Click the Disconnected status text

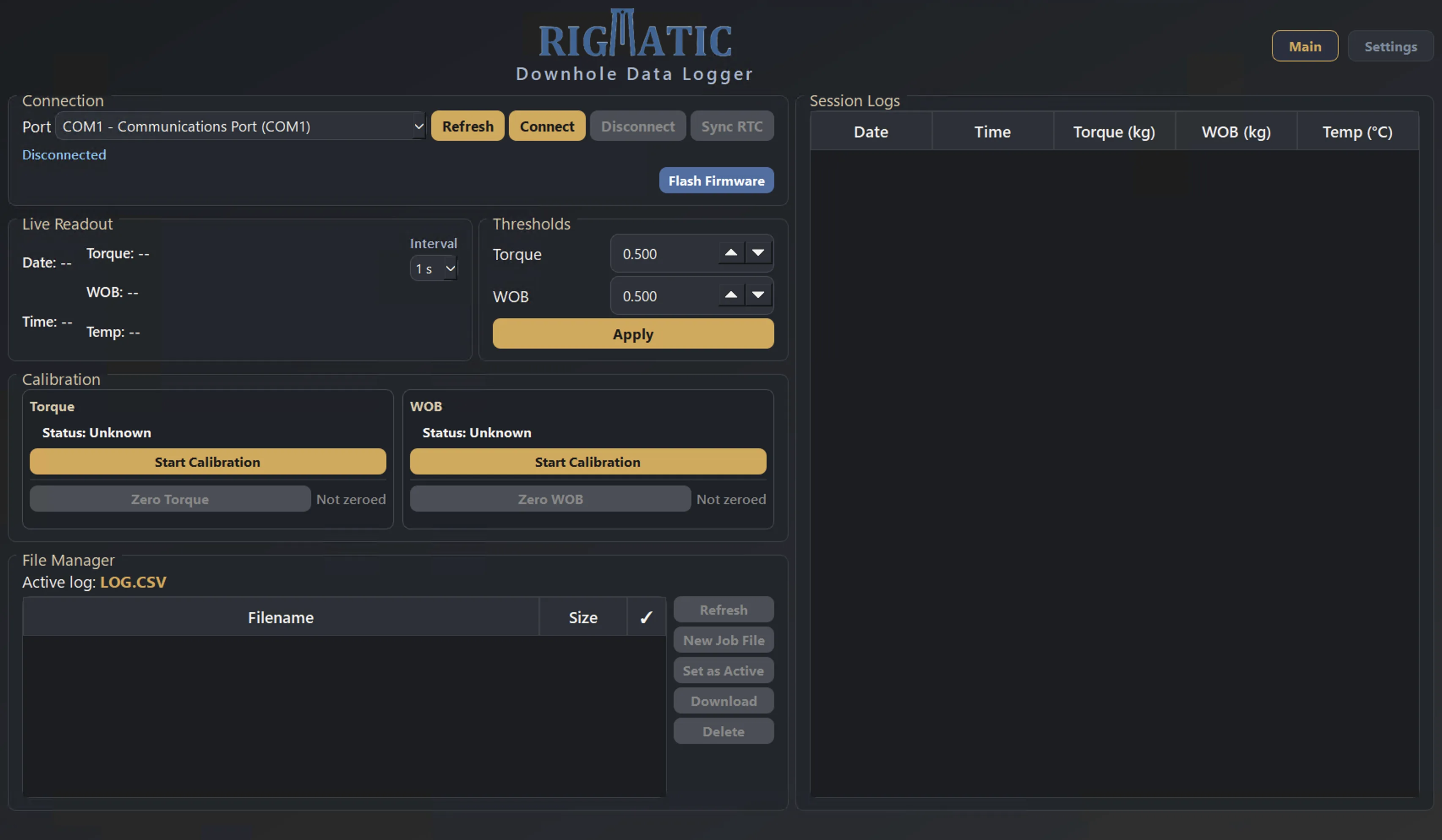[64, 155]
